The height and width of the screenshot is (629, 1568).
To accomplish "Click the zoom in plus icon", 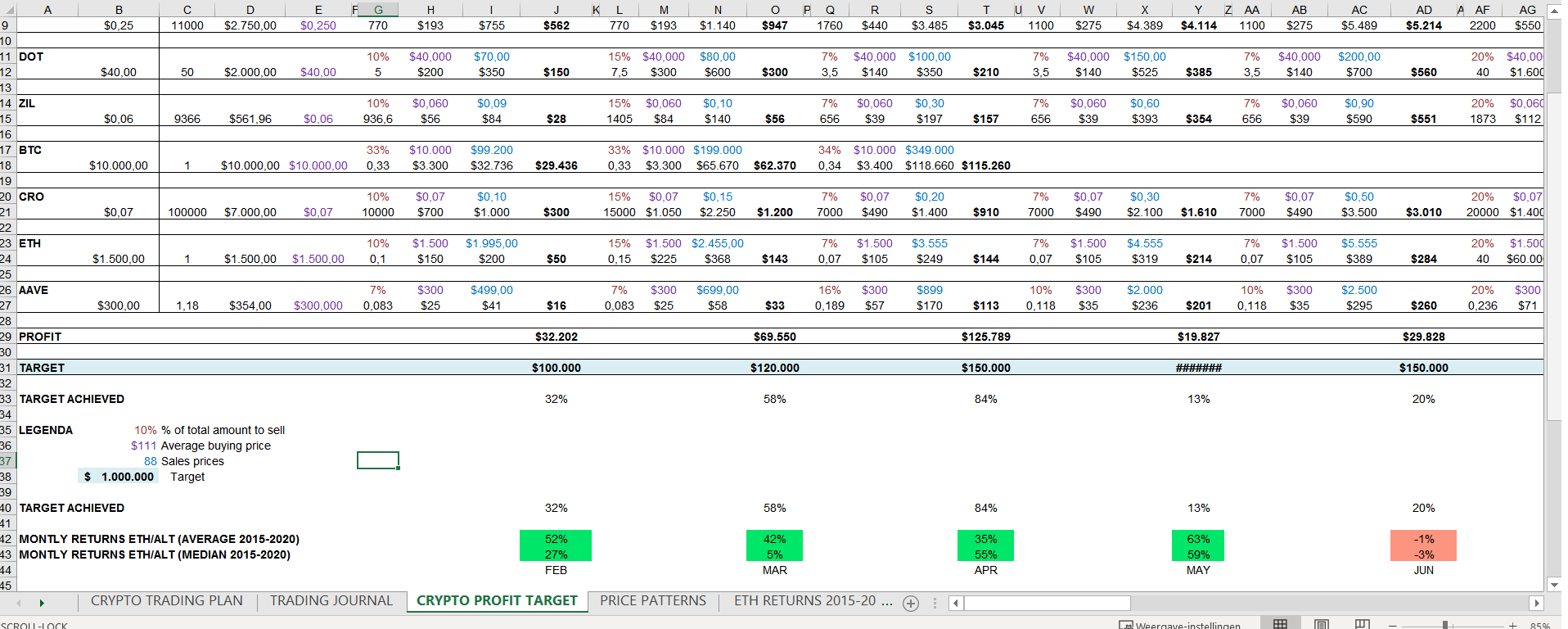I will point(1513,626).
